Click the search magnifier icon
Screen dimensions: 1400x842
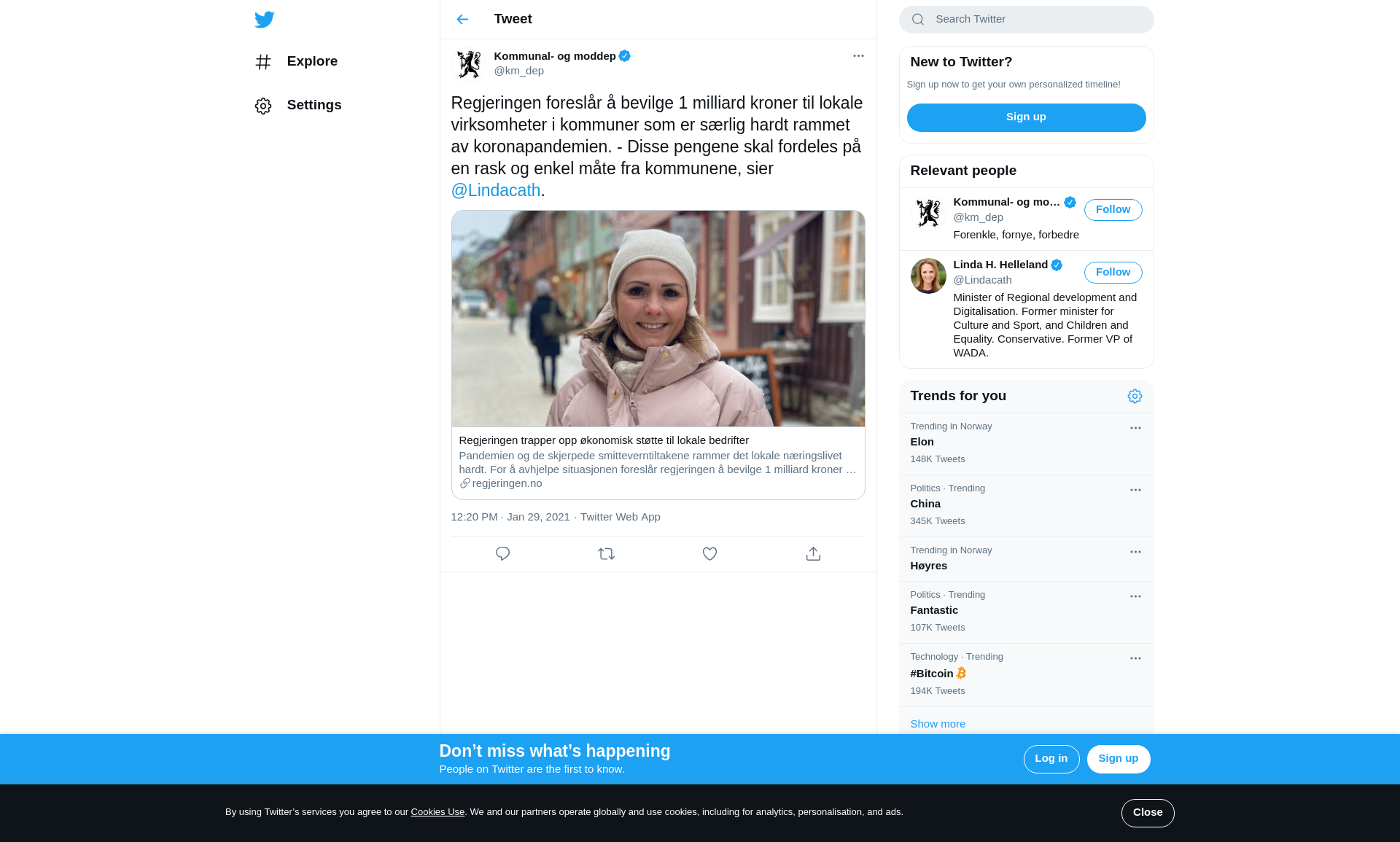pos(918,20)
